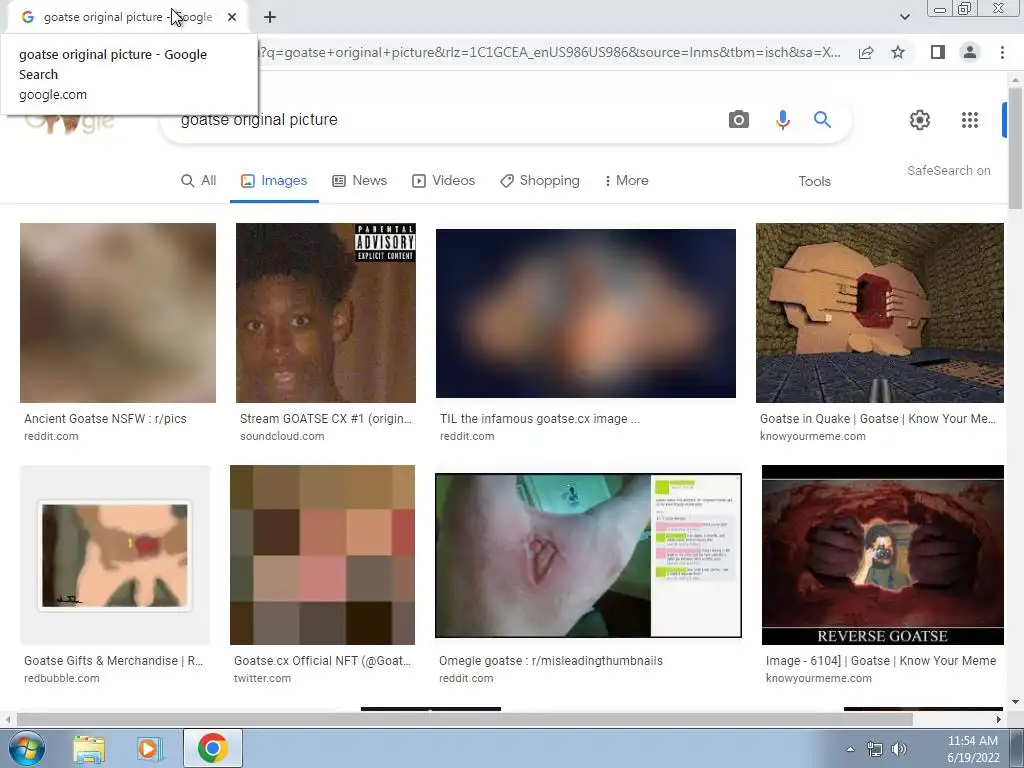
Task: Click the URL in the address bar
Action: (x=549, y=52)
